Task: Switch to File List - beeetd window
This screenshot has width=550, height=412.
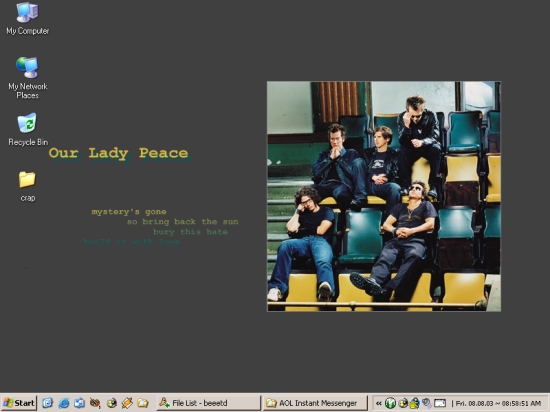Action: tap(208, 403)
